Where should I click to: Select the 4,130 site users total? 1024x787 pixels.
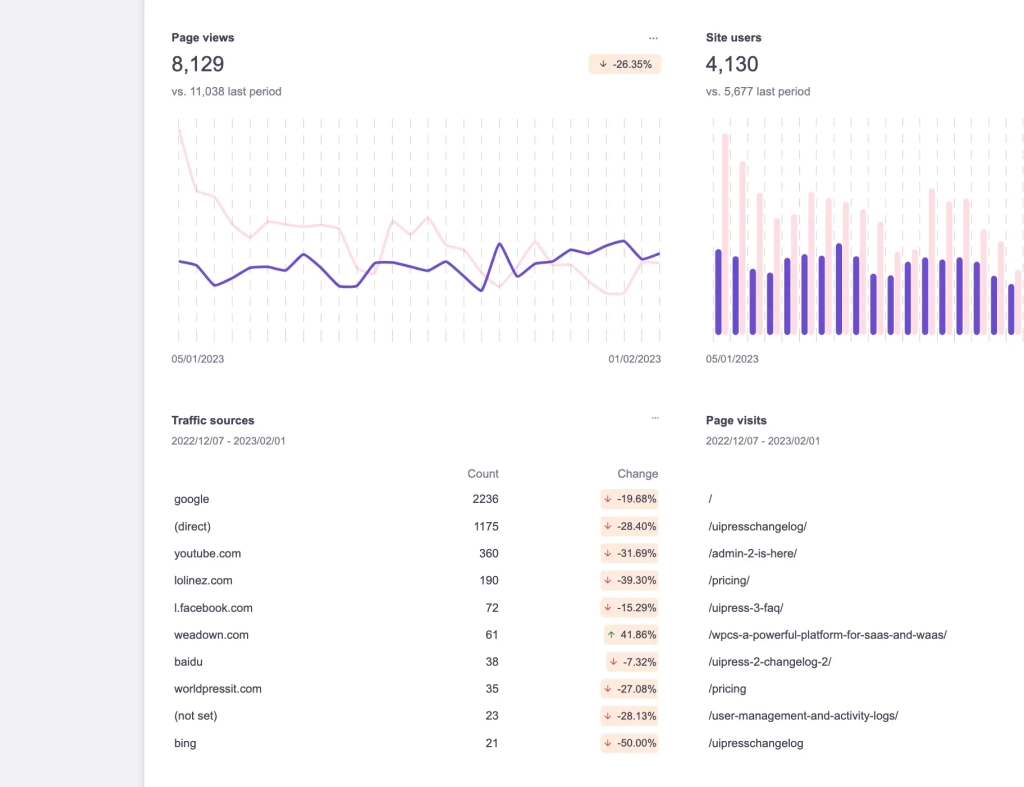pos(732,64)
